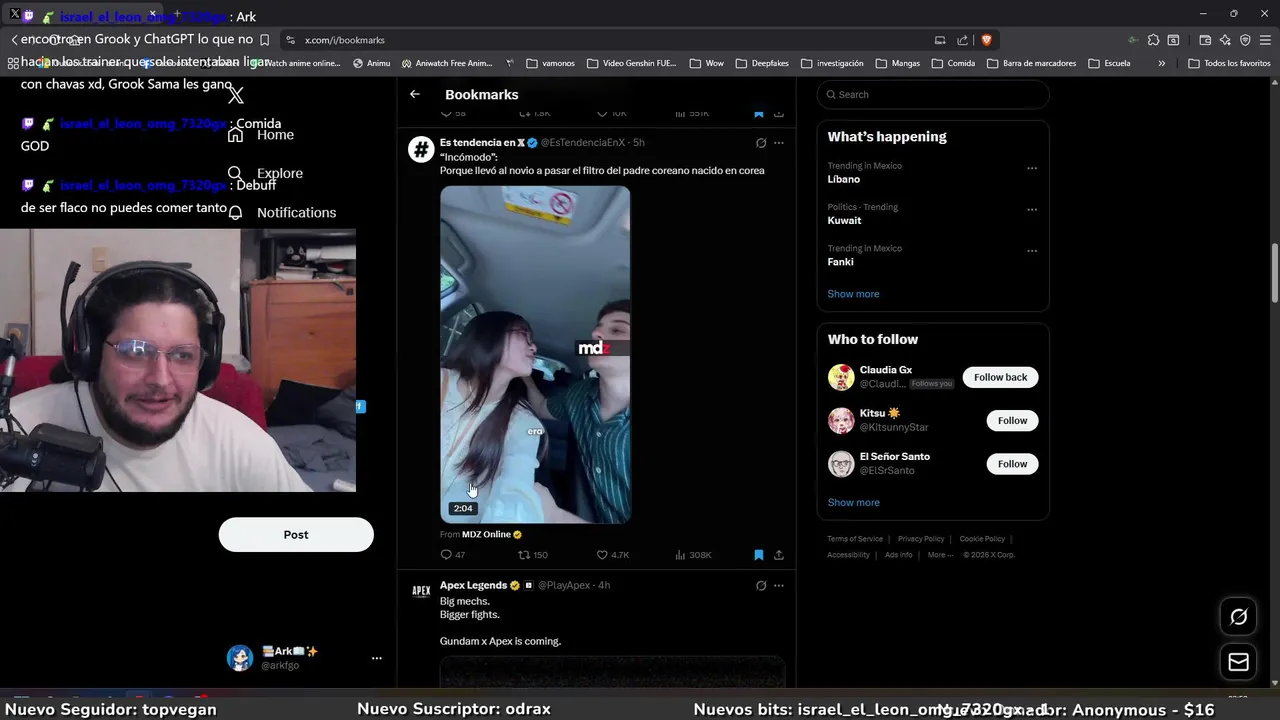Open browser extensions puzzle icon
The height and width of the screenshot is (720, 1280).
[x=1153, y=40]
